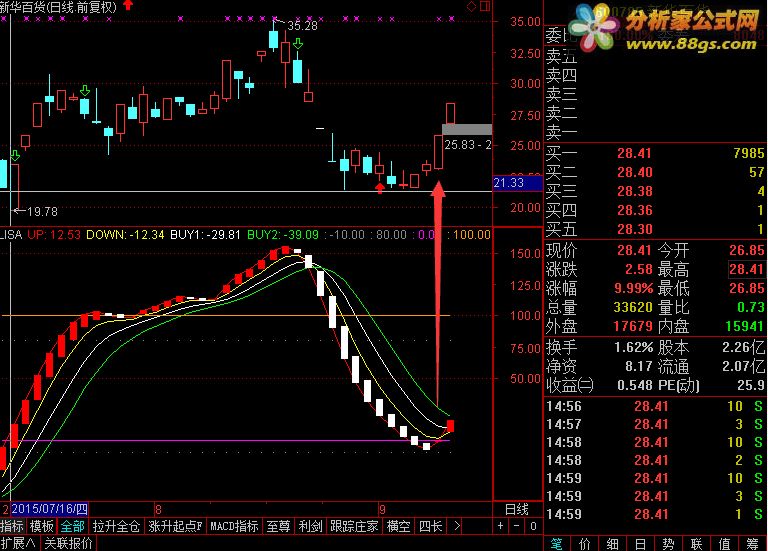Click the red up arrow beside the stock title
The height and width of the screenshot is (551, 768).
point(128,5)
